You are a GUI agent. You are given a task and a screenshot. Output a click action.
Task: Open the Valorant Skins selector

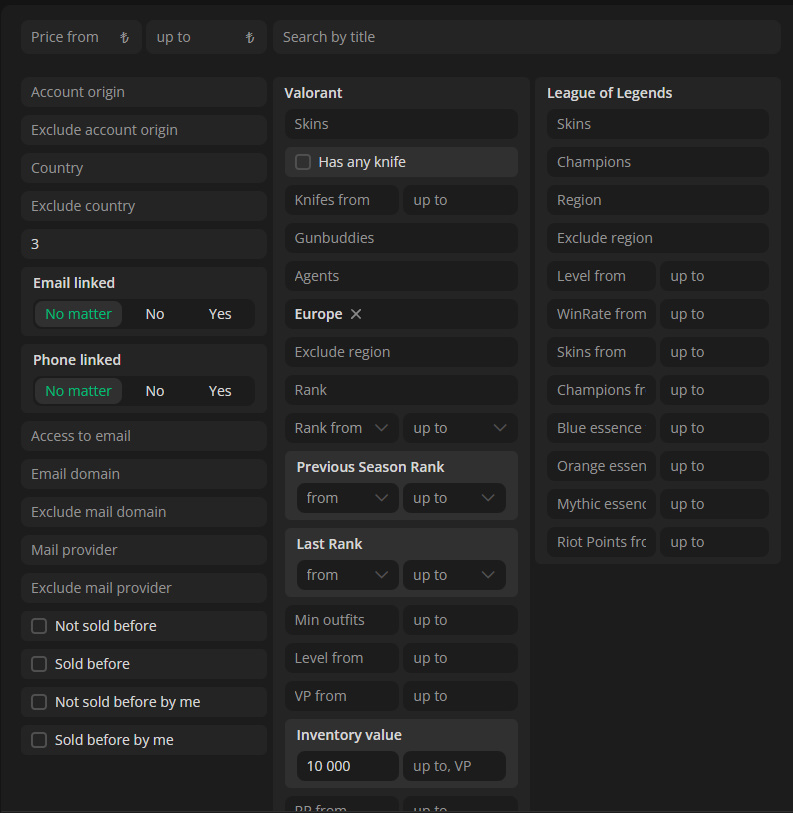click(401, 124)
